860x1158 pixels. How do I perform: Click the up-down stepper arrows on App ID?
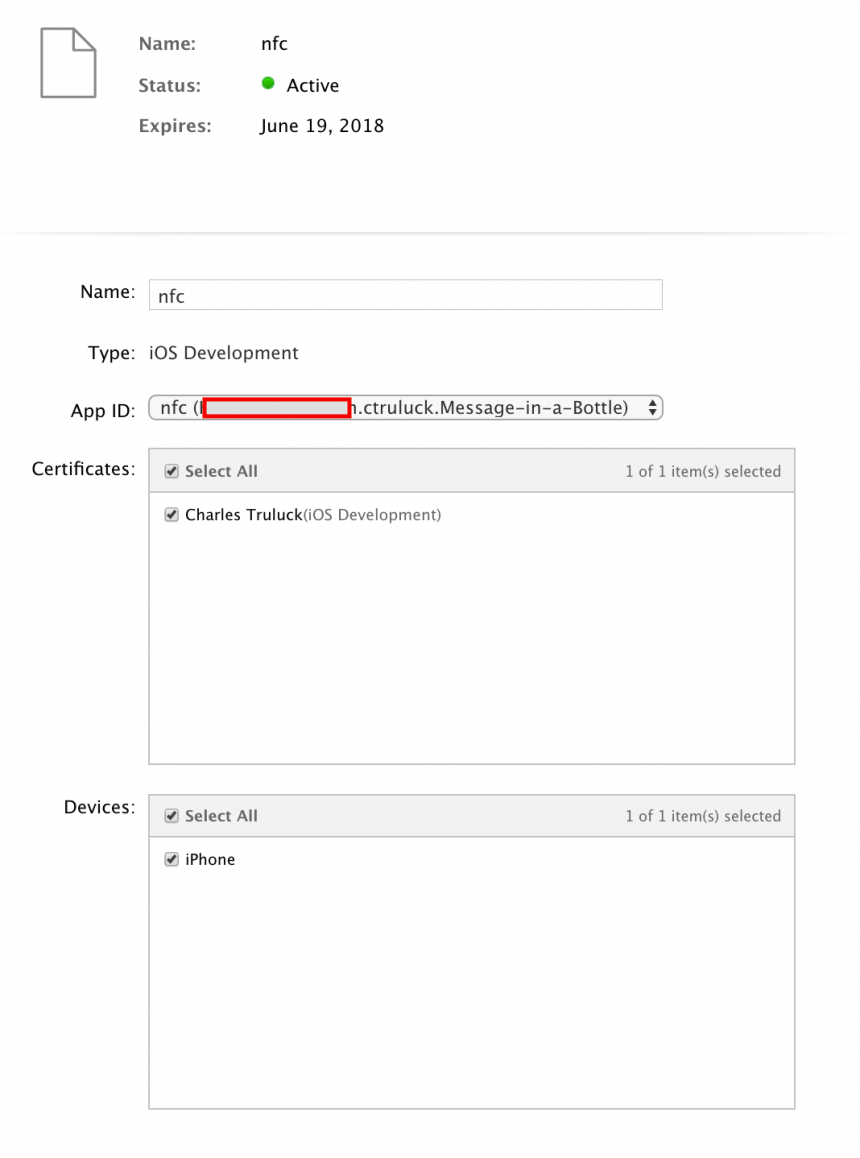pyautogui.click(x=651, y=407)
